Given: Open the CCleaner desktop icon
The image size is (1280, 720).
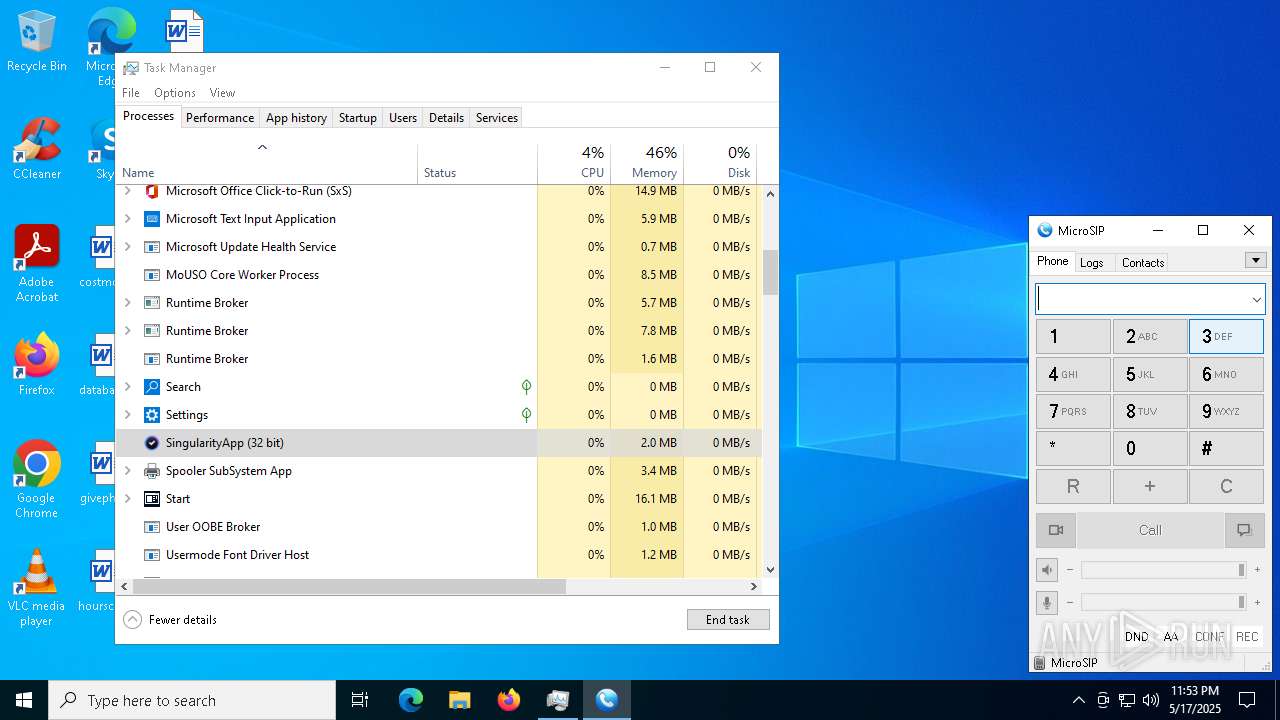Looking at the screenshot, I should (37, 149).
